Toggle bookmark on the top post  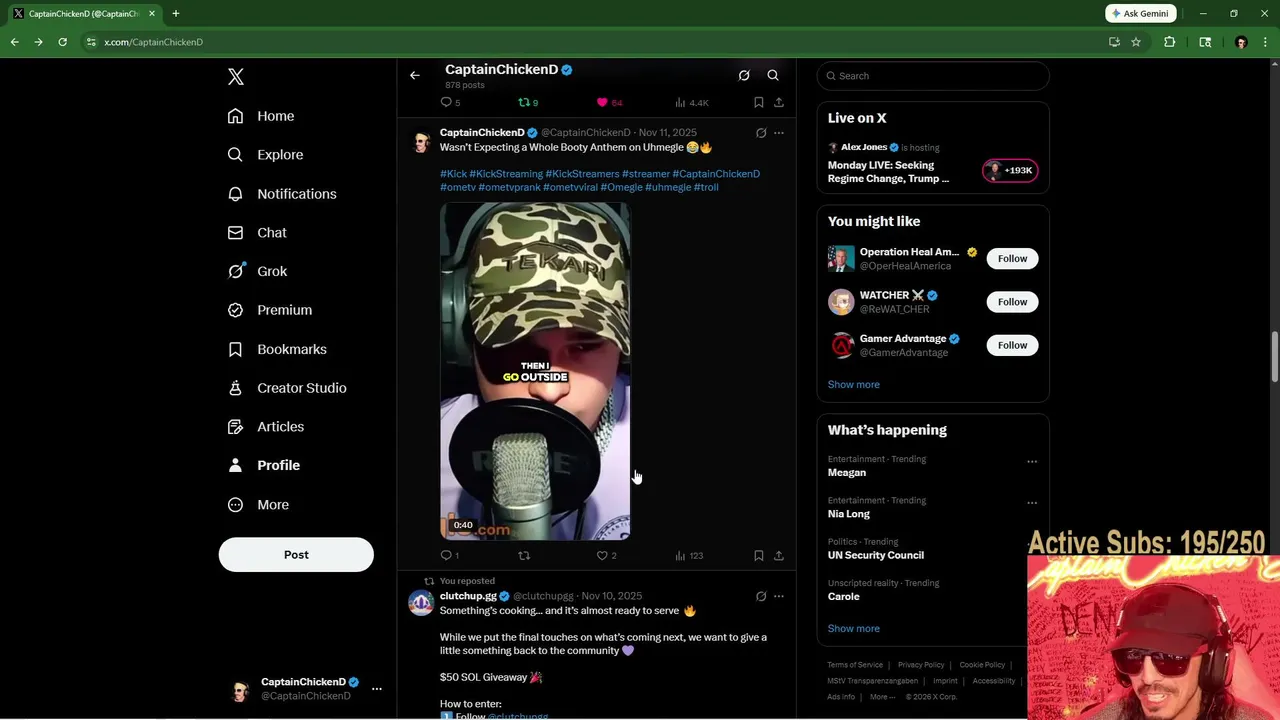pos(759,102)
